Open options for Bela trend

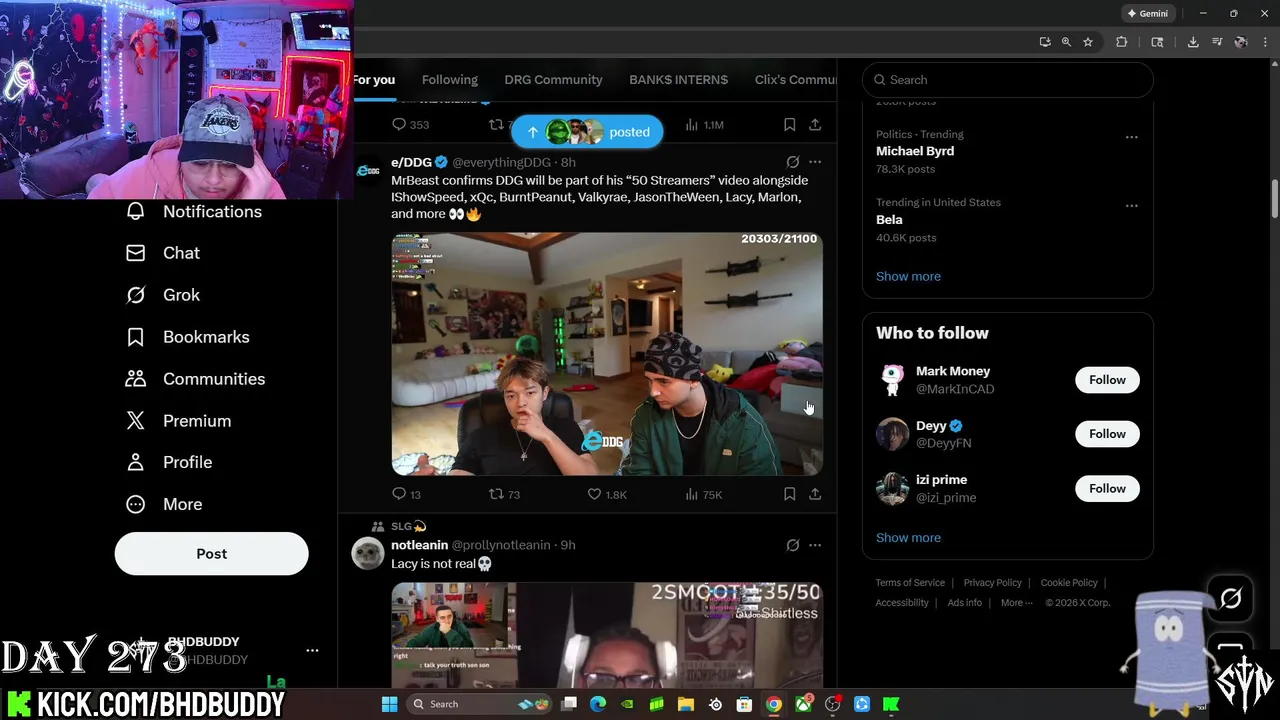point(1131,205)
